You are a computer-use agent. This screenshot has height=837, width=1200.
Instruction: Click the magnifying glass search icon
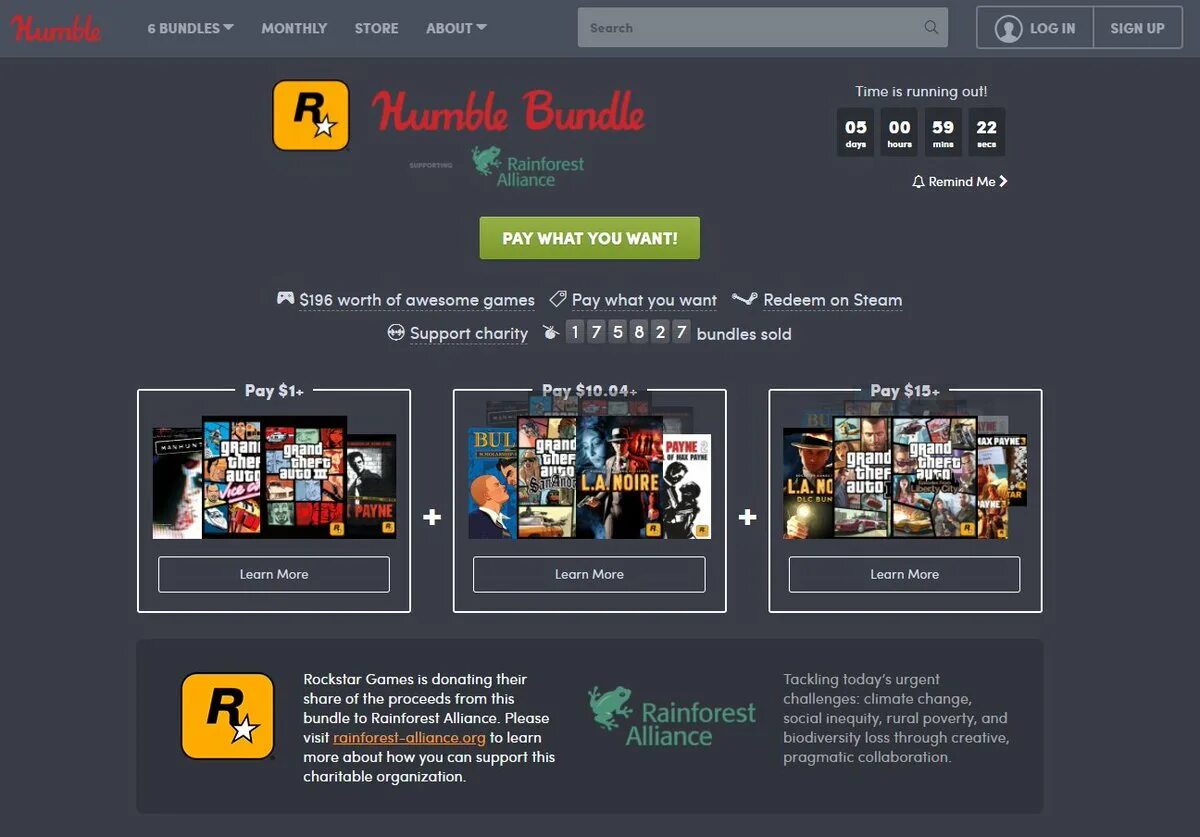pyautogui.click(x=931, y=28)
